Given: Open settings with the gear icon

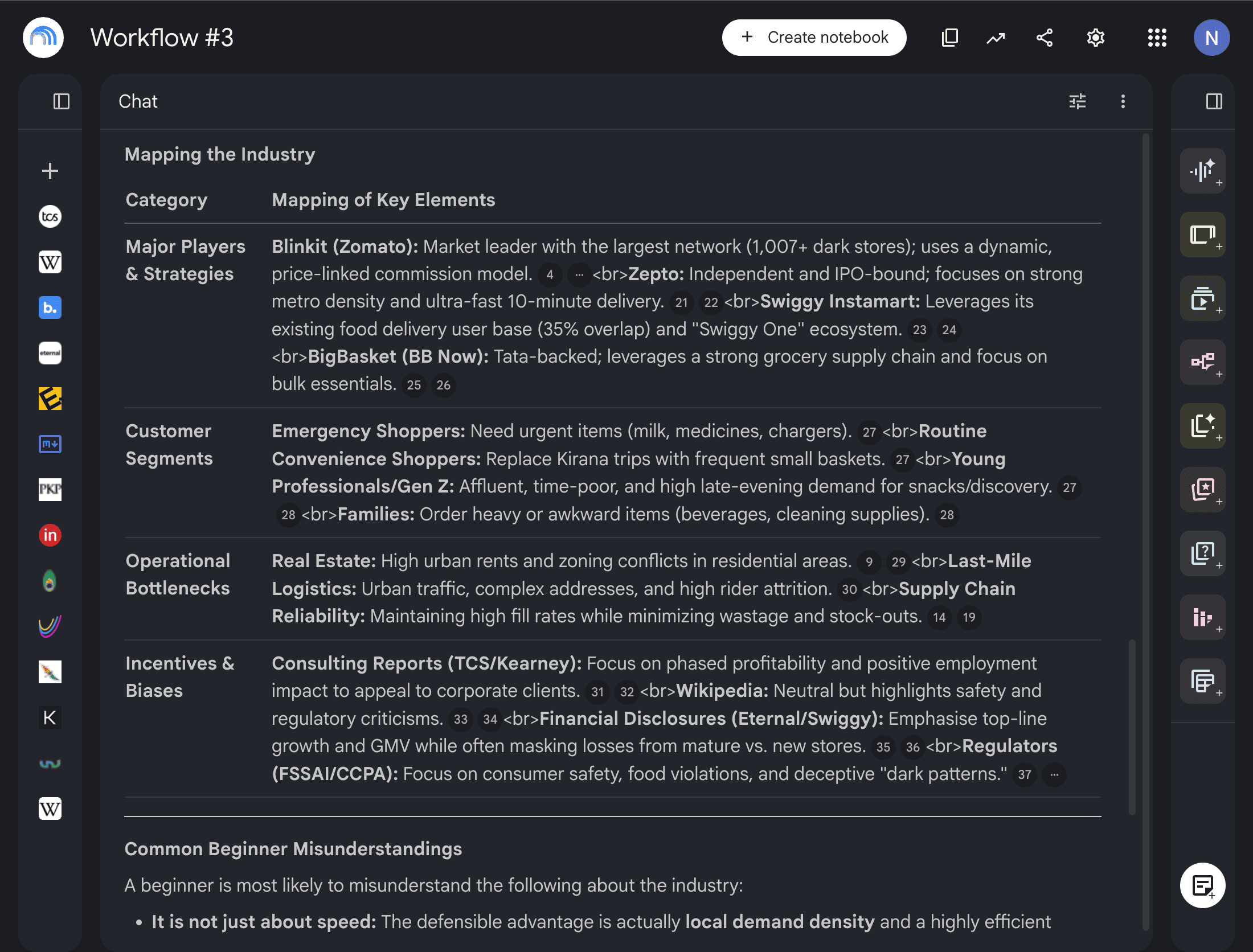Looking at the screenshot, I should coord(1095,38).
